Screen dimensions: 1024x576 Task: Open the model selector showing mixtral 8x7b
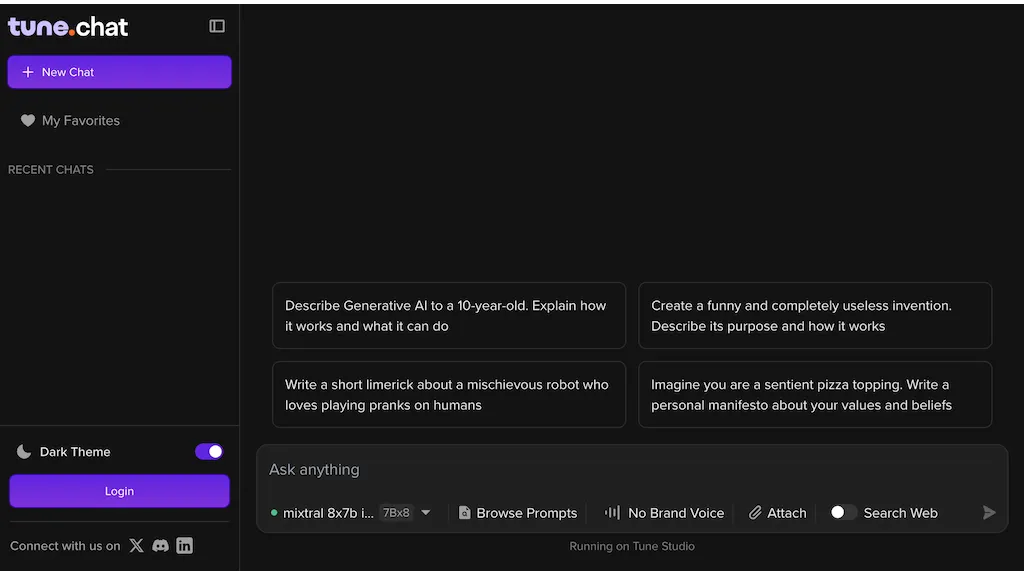pos(351,513)
